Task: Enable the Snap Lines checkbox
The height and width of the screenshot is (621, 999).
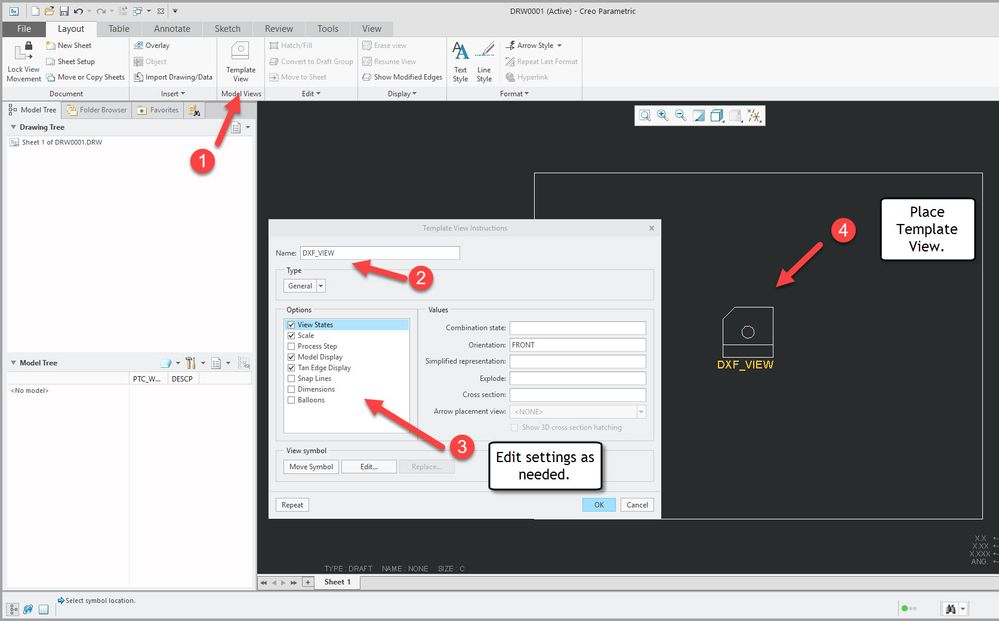Action: pyautogui.click(x=291, y=378)
